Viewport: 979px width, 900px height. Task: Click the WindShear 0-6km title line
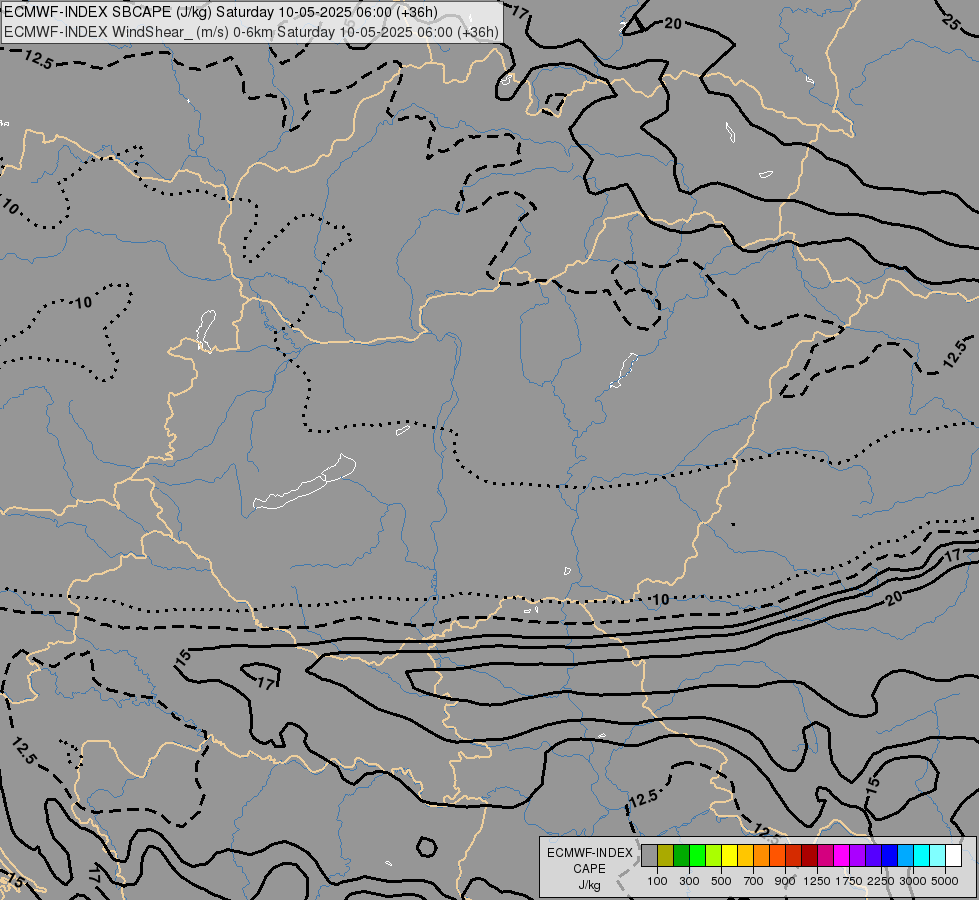tap(251, 32)
